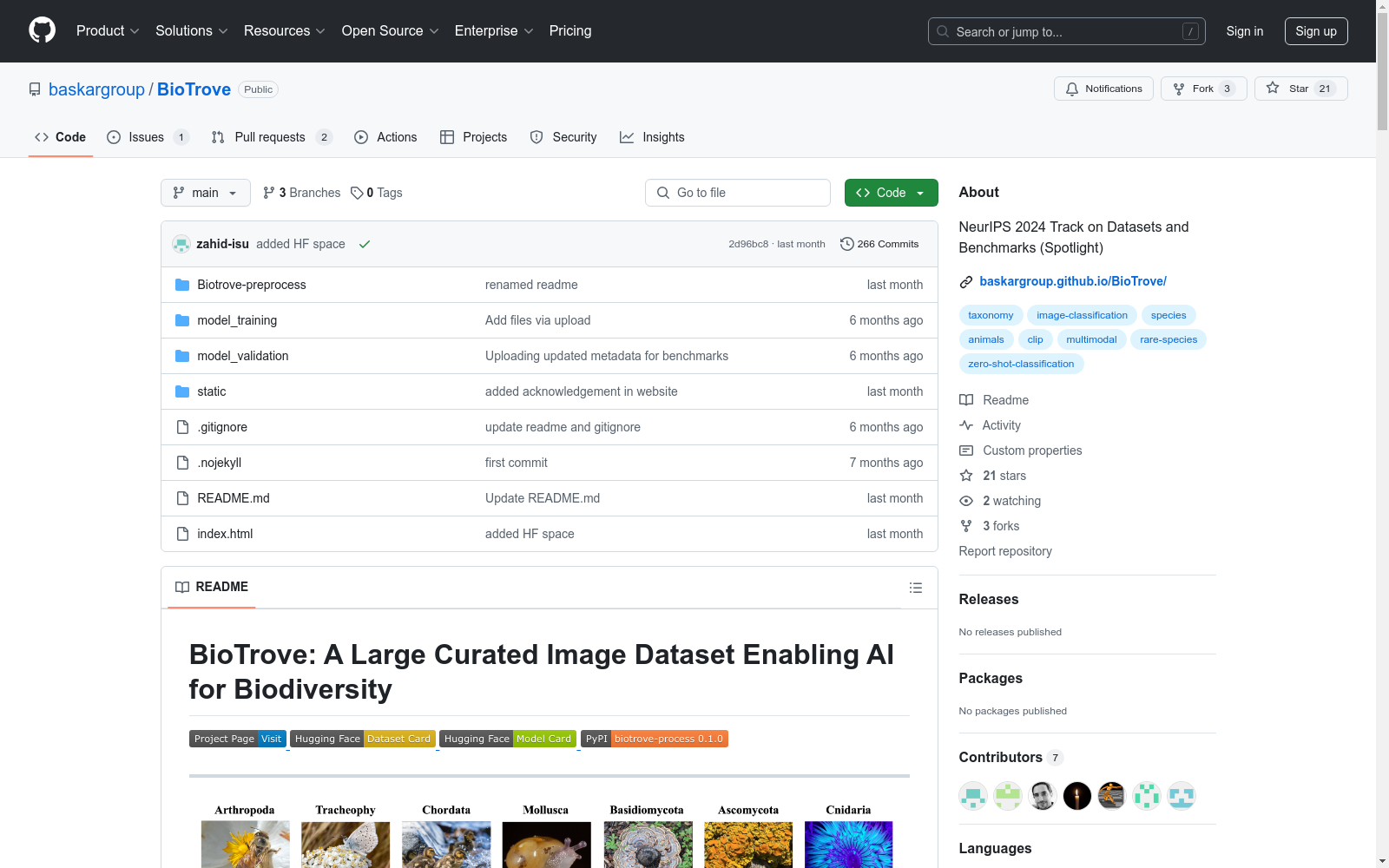1389x868 pixels.
Task: Switch to the Insights tab
Action: click(652, 137)
